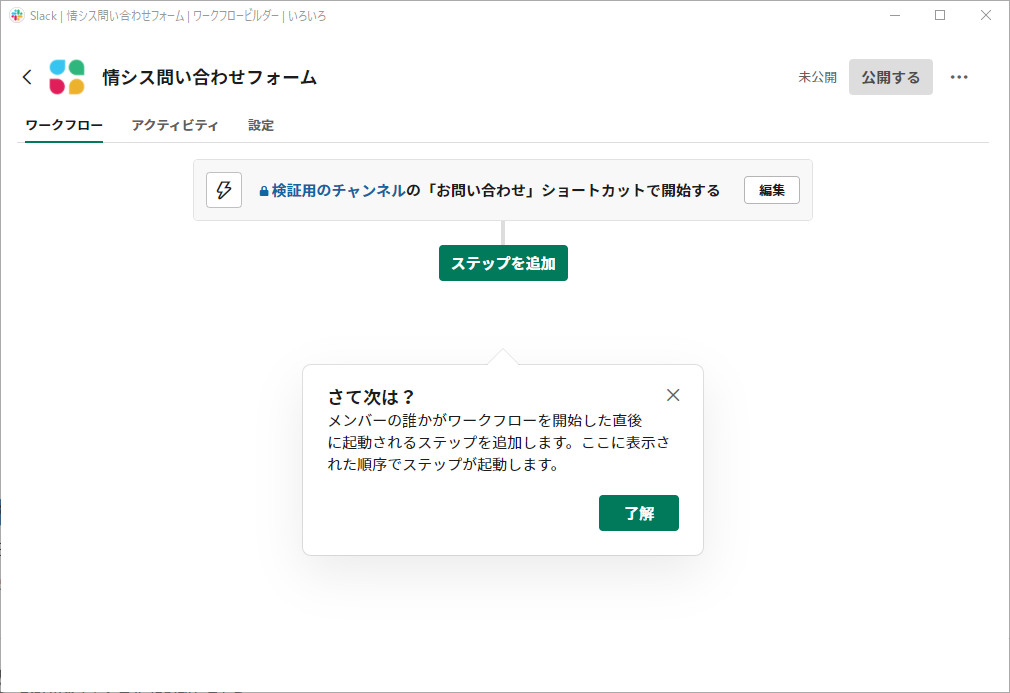Select the trigger description row
1010x693 pixels.
click(x=520, y=190)
